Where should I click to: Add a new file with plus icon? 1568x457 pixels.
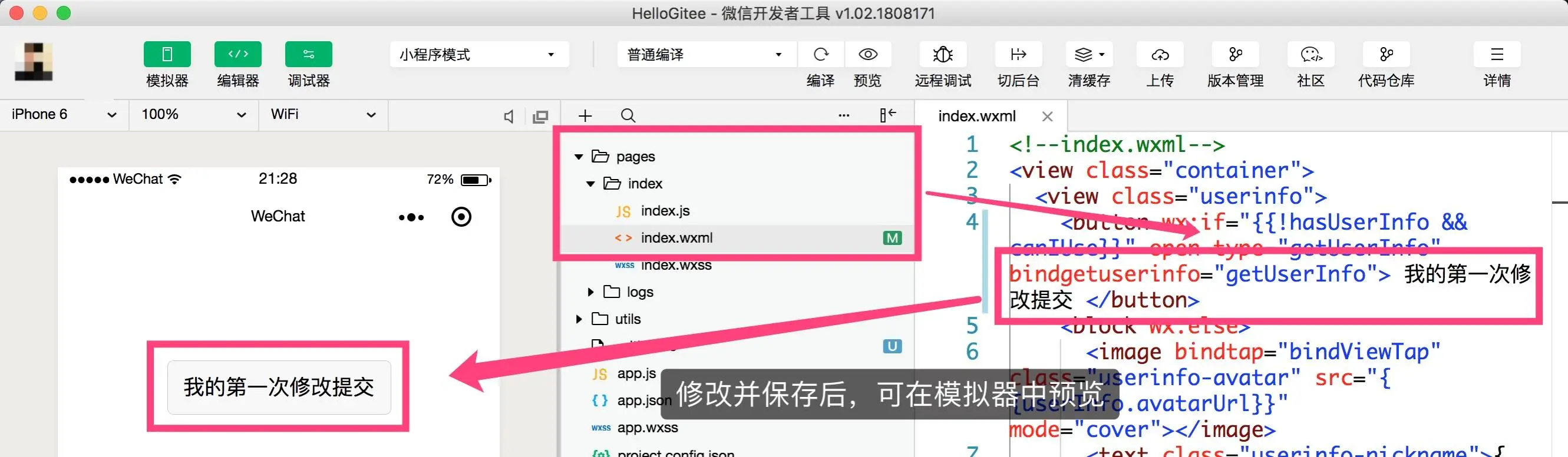point(585,115)
